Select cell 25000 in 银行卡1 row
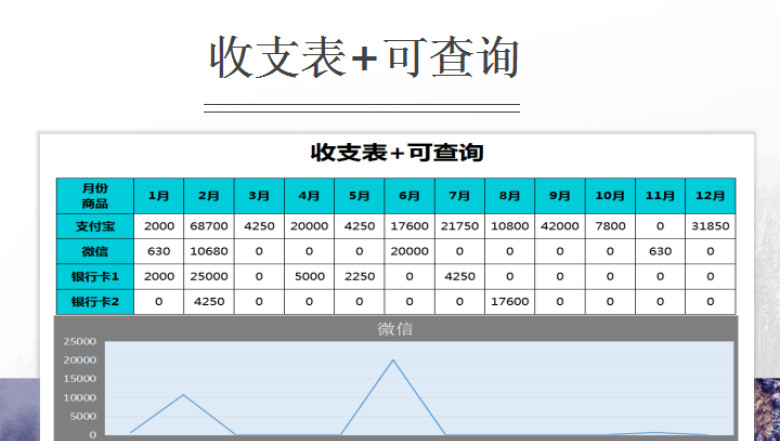This screenshot has width=780, height=441. pos(209,276)
